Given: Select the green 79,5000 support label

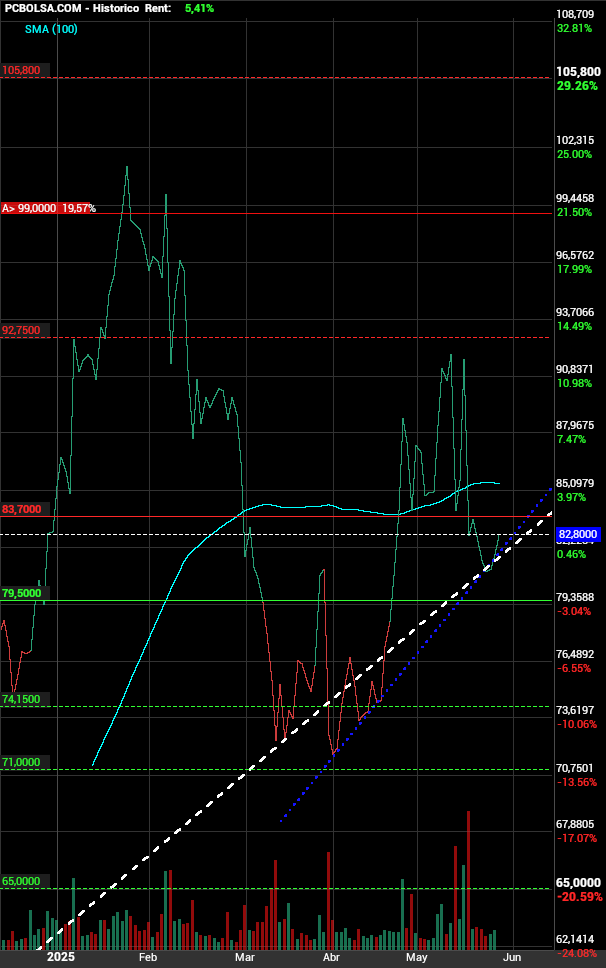Looking at the screenshot, I should (22, 593).
